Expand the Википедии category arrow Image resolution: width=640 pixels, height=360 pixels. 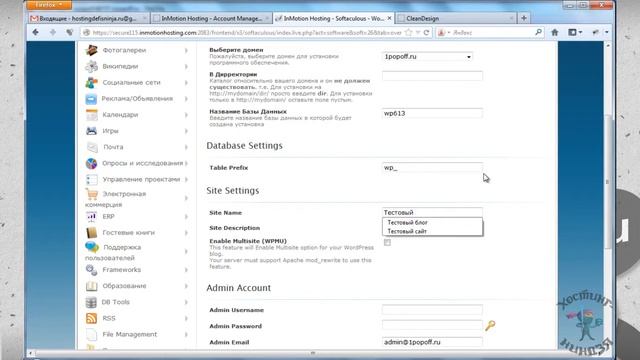pos(186,66)
